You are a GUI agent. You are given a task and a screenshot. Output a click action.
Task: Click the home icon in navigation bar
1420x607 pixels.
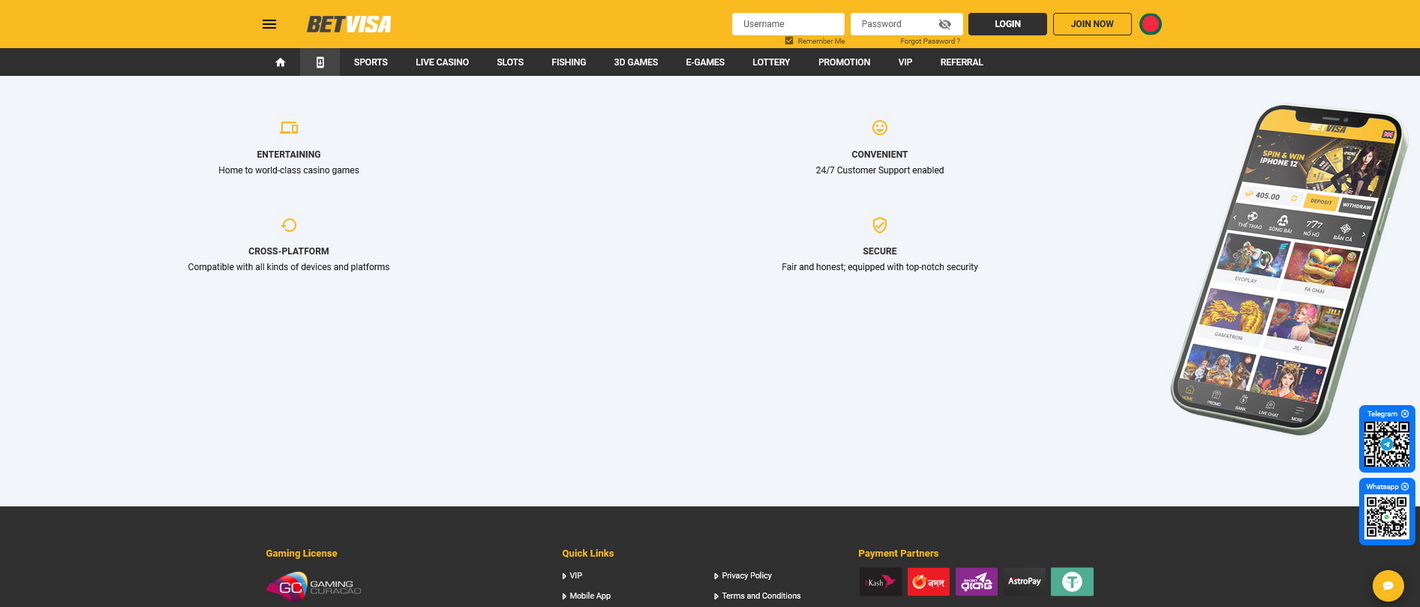point(280,62)
